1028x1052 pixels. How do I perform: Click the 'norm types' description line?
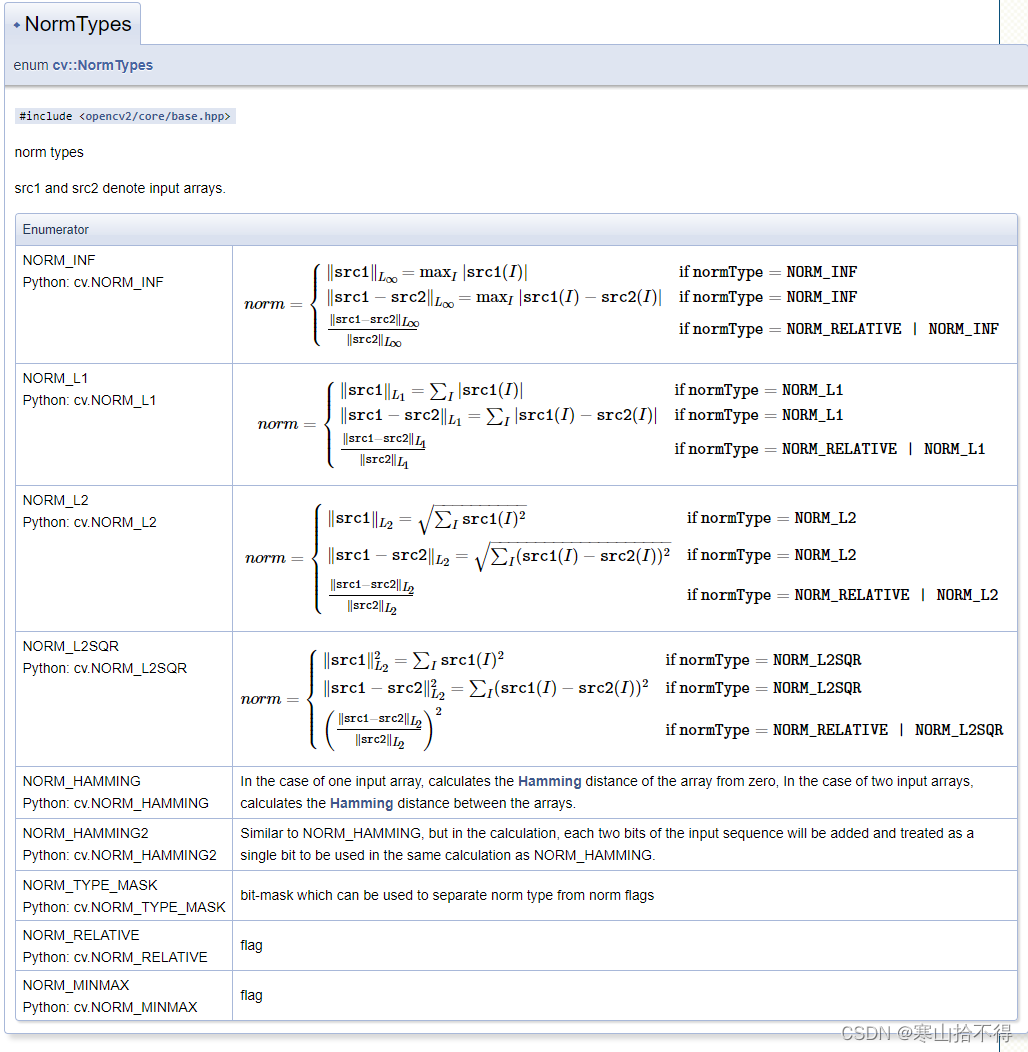[49, 152]
